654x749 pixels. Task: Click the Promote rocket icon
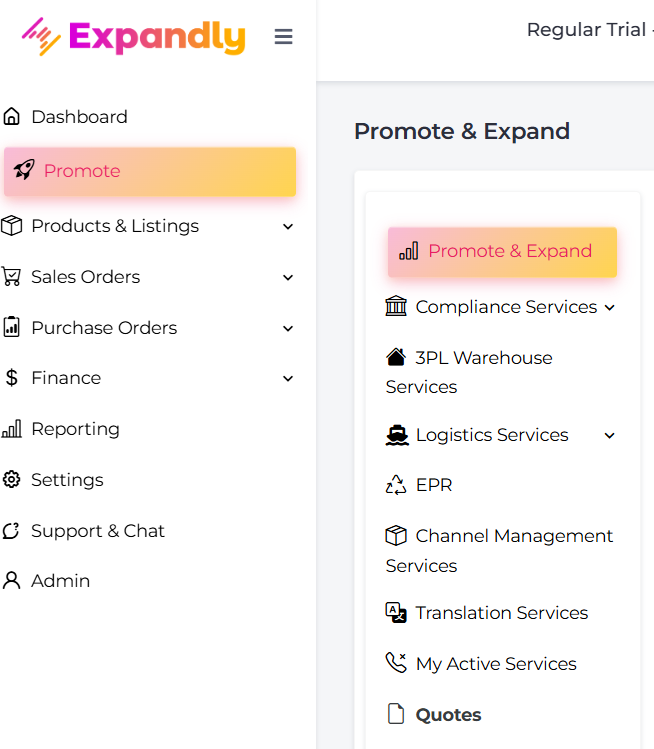point(24,171)
